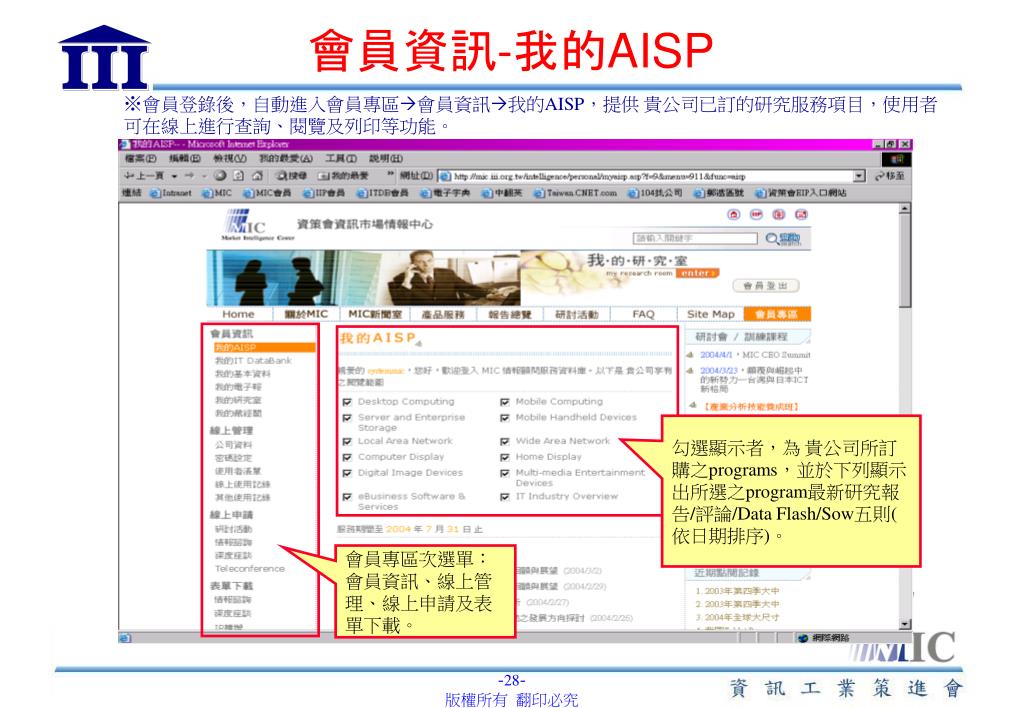Image resolution: width=1023 pixels, height=708 pixels.
Task: Open the 電子字典 link bar shortcut
Action: (445, 193)
